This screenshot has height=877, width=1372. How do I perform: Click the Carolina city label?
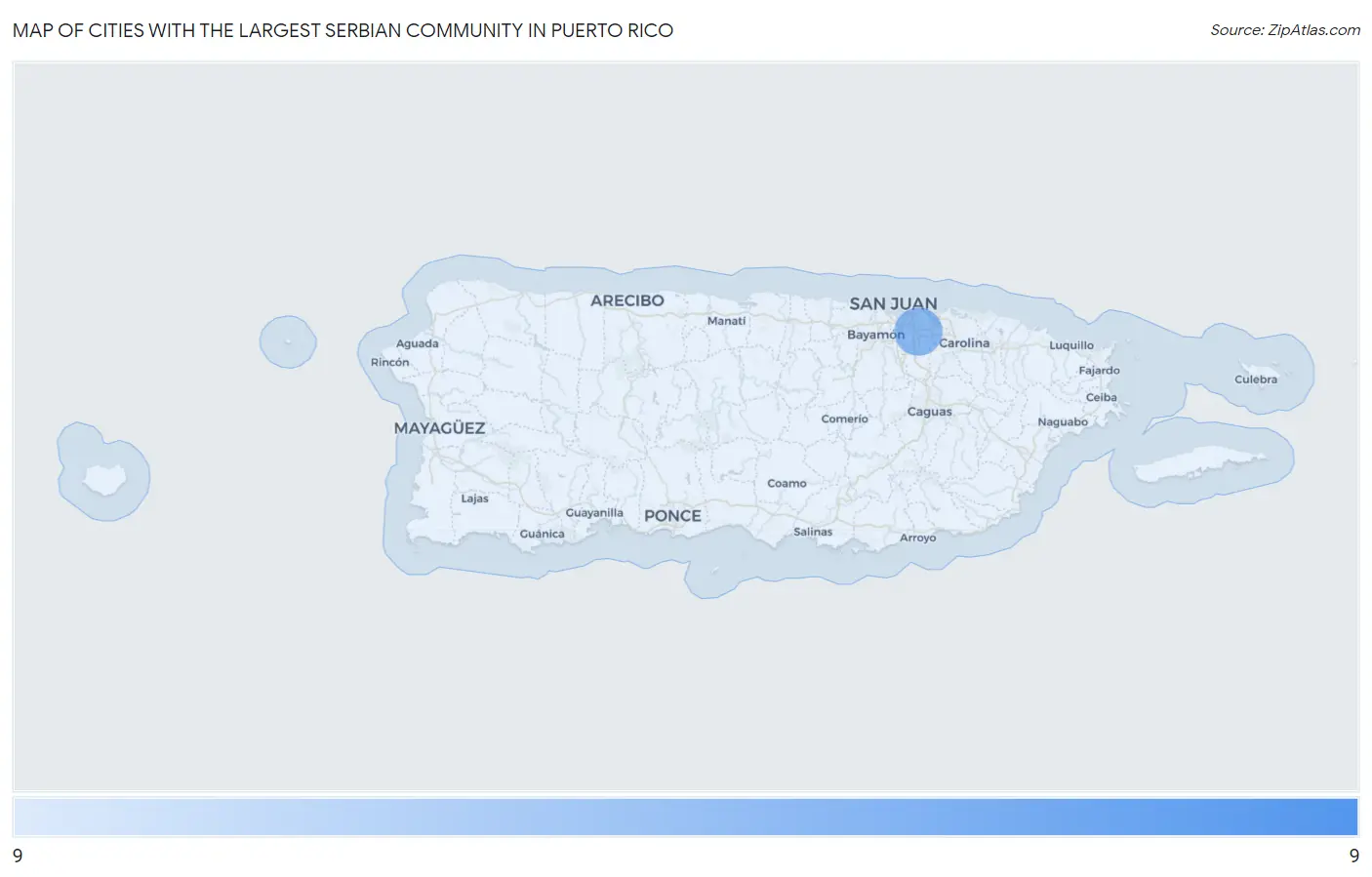tap(964, 342)
